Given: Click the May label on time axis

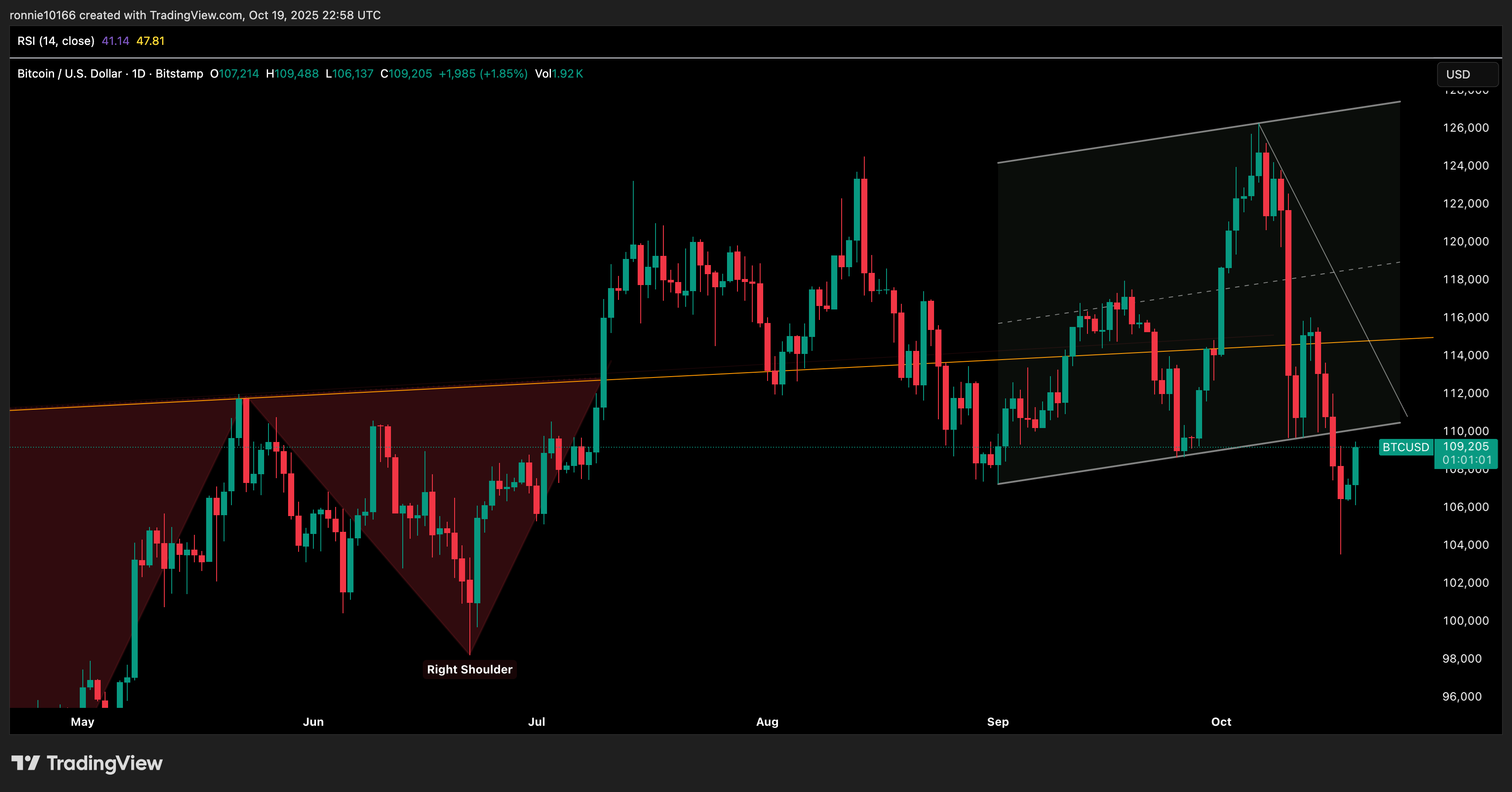Looking at the screenshot, I should point(82,721).
